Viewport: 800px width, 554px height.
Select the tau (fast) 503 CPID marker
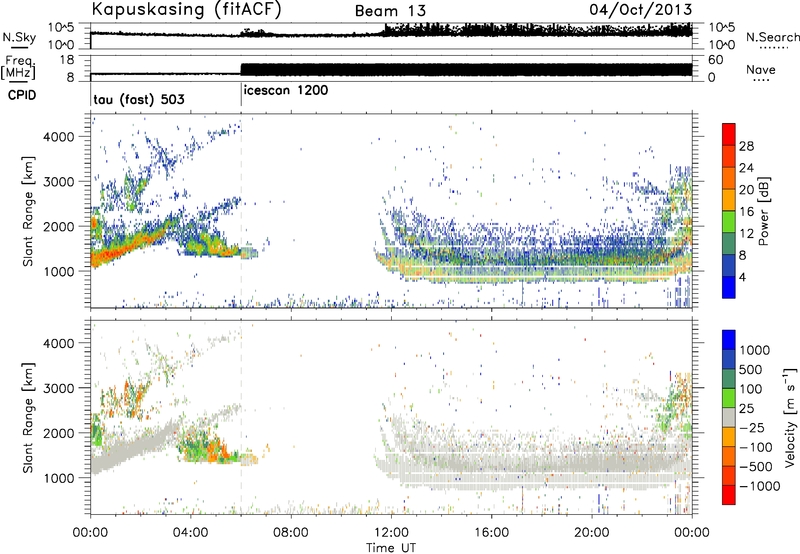(139, 99)
